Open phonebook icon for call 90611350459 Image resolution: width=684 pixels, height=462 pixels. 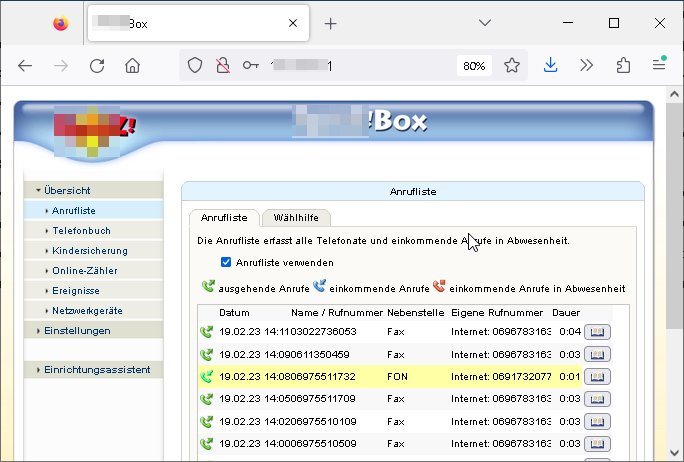tap(597, 354)
